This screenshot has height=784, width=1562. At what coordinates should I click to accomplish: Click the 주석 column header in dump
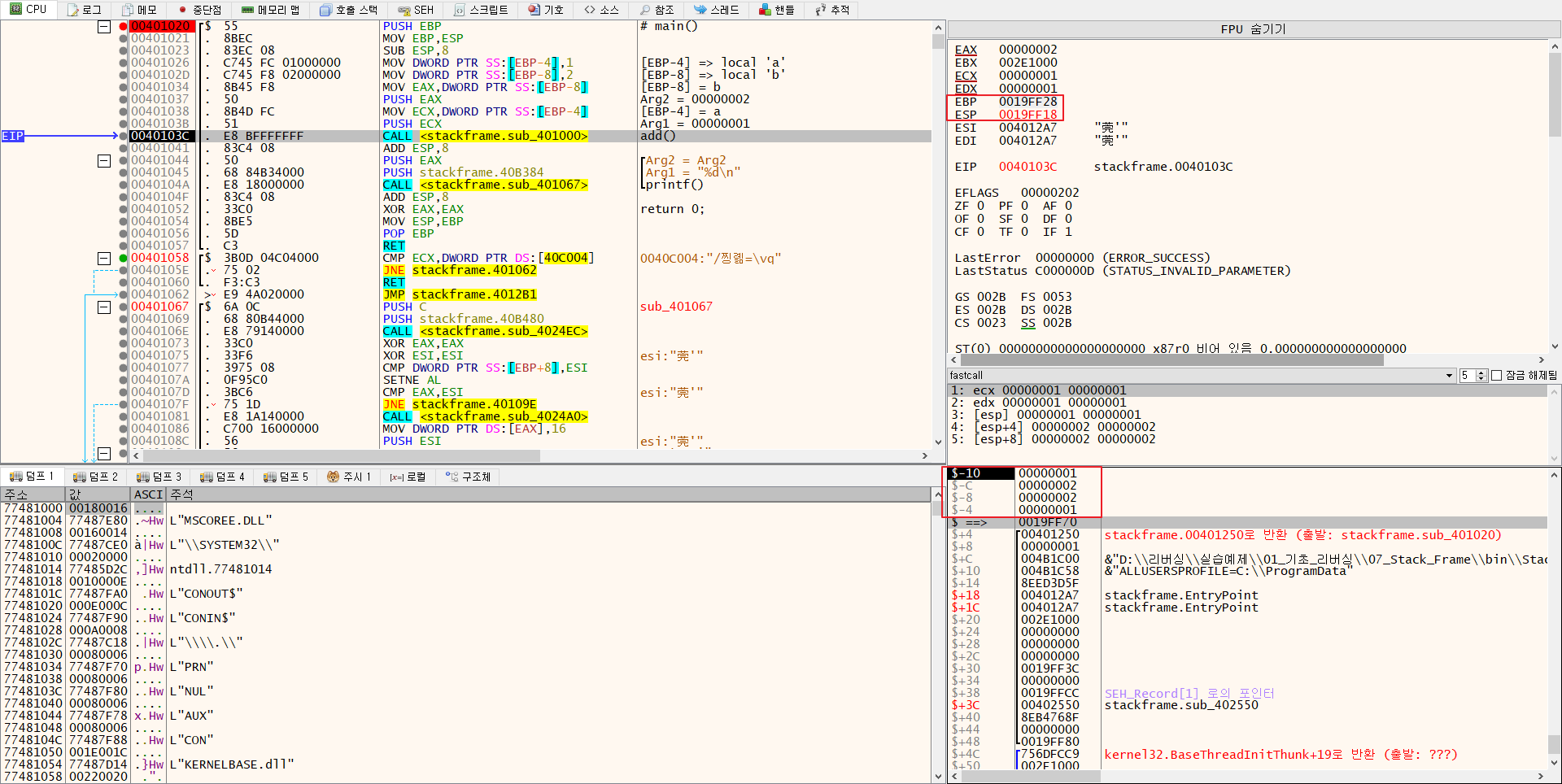pyautogui.click(x=549, y=494)
